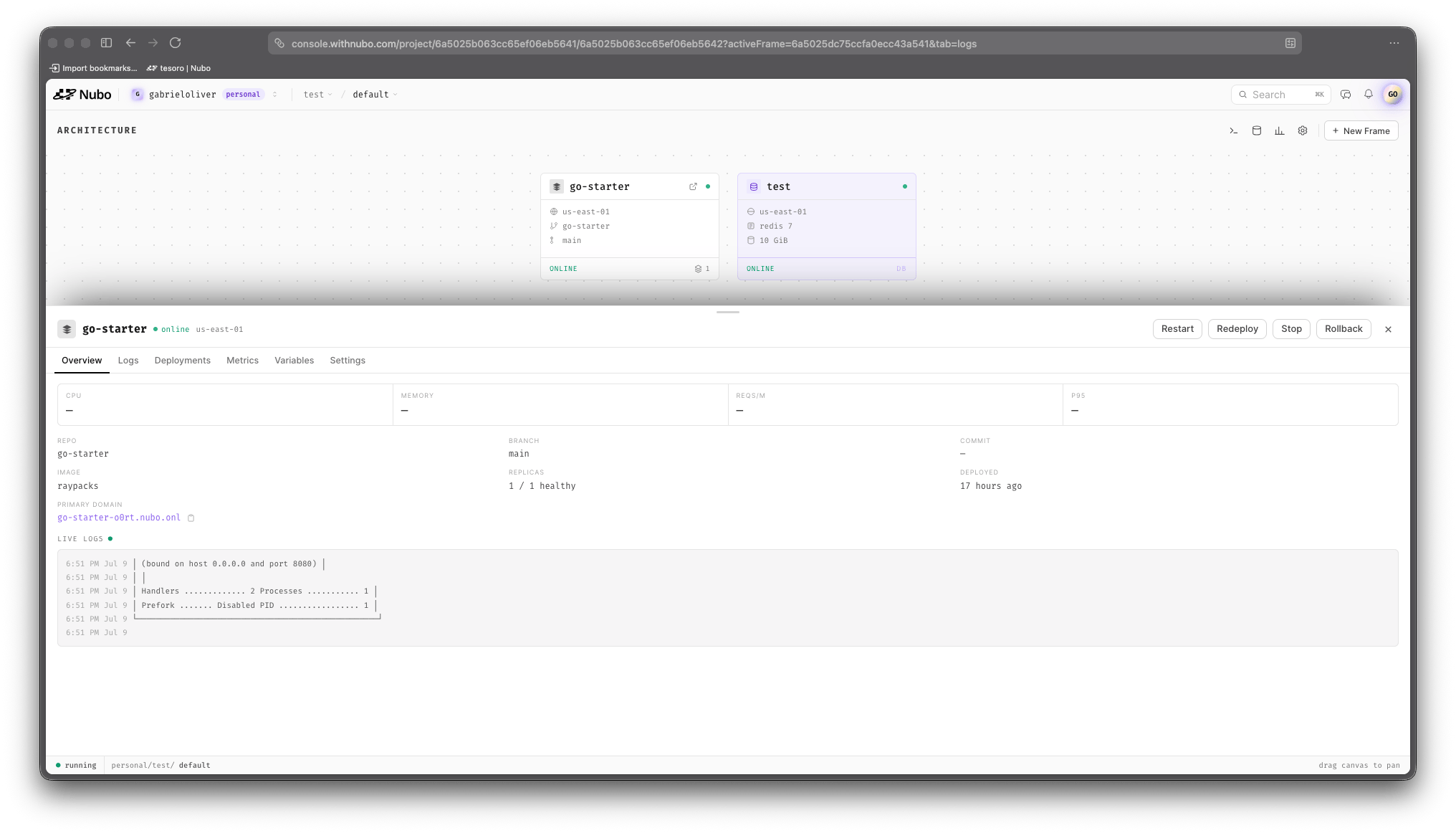Click the Redeploy button
The width and height of the screenshot is (1456, 833).
(1237, 329)
